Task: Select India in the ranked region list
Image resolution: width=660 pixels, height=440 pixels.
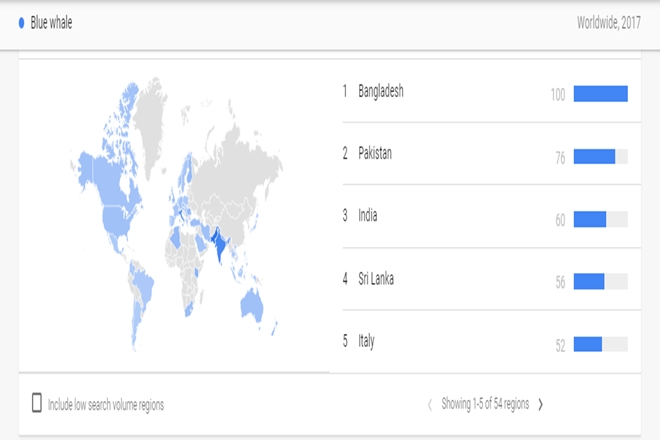Action: pyautogui.click(x=367, y=216)
